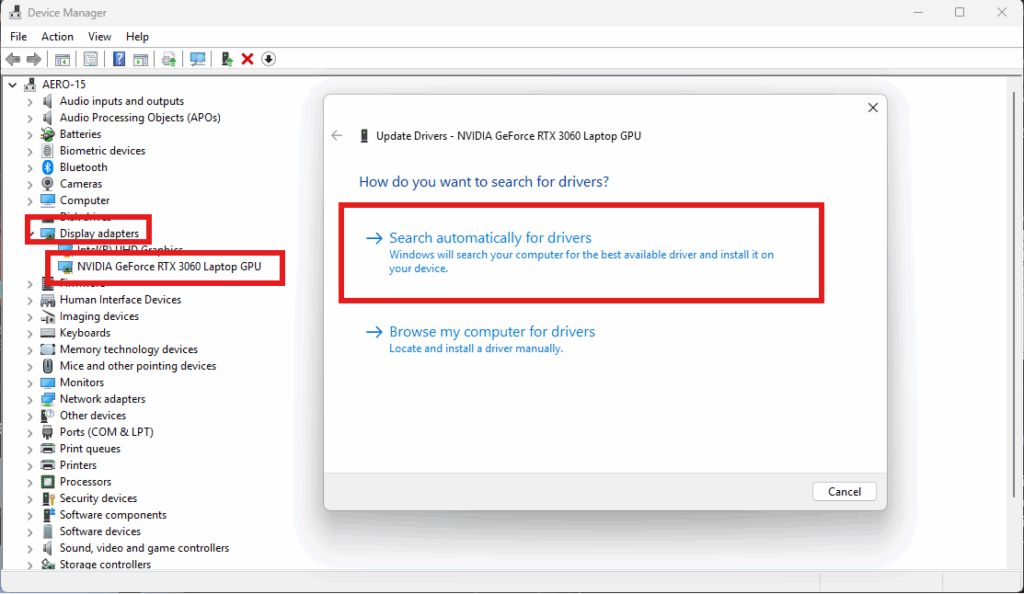Click the Cameras webcam icon

(x=48, y=184)
